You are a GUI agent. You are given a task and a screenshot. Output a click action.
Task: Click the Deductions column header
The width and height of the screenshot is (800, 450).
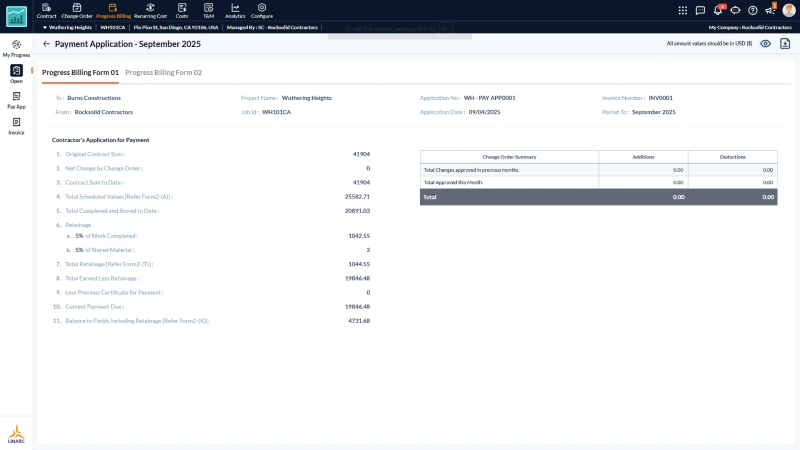tap(733, 157)
